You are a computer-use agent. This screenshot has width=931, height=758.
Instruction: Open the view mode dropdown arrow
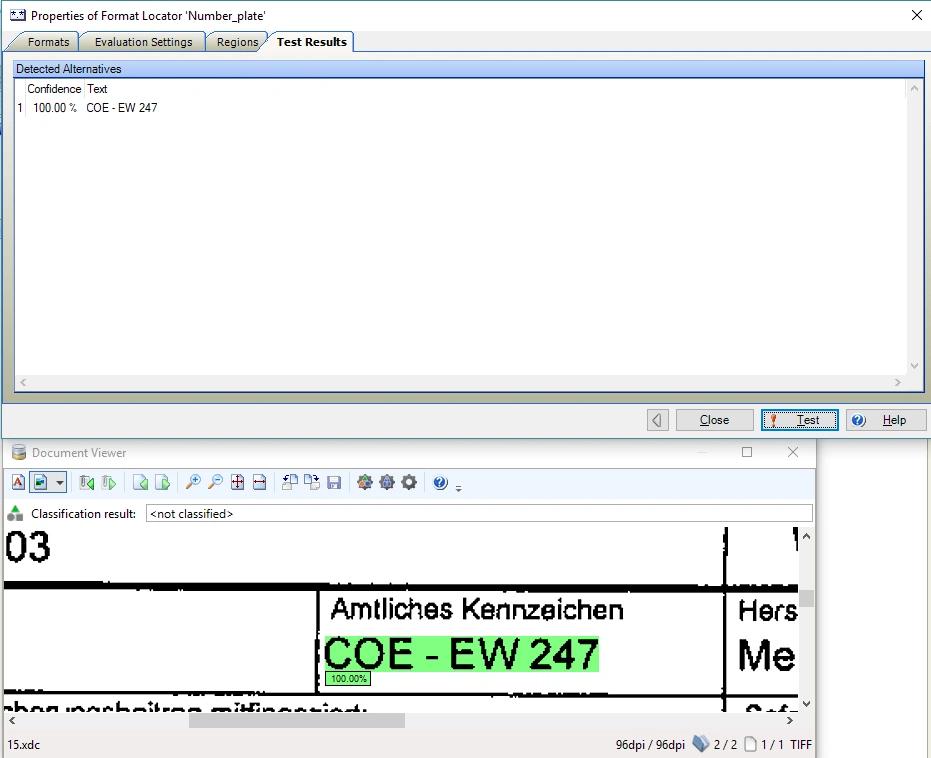60,483
